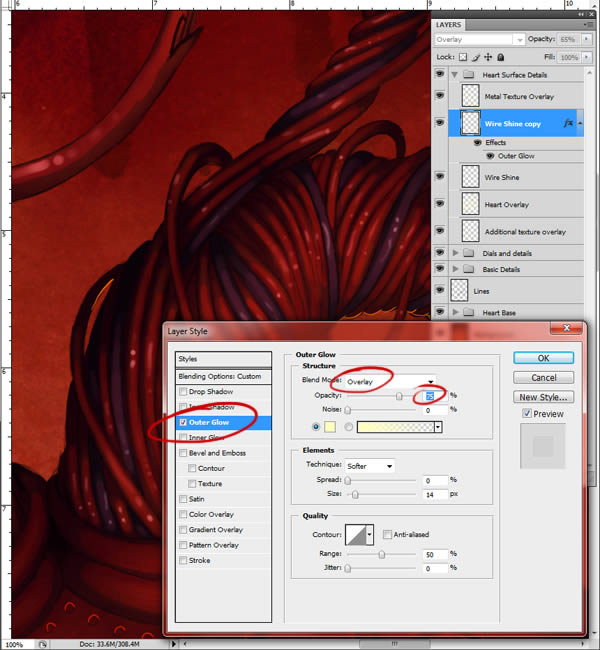Viewport: 600px width, 650px height.
Task: Enable the Contour sub-option checkbox
Action: pyautogui.click(x=192, y=468)
